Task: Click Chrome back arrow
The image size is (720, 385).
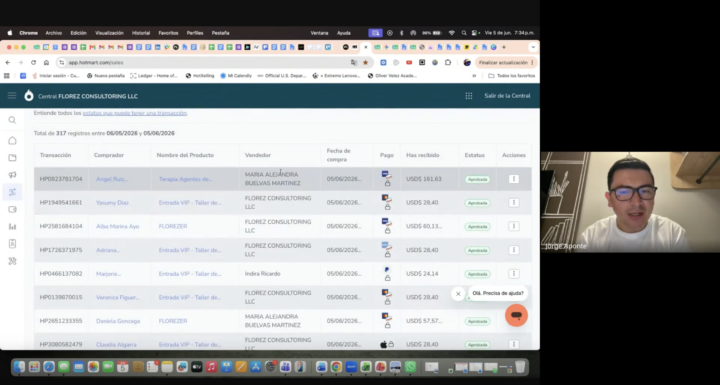Action: pos(8,62)
